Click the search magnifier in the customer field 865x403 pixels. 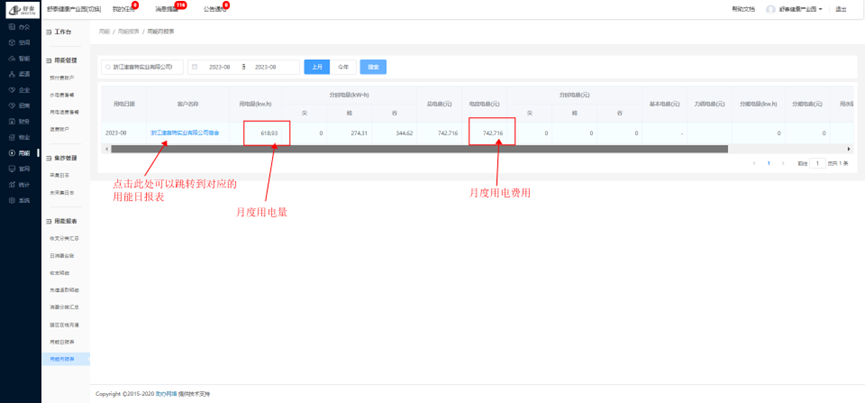click(108, 67)
